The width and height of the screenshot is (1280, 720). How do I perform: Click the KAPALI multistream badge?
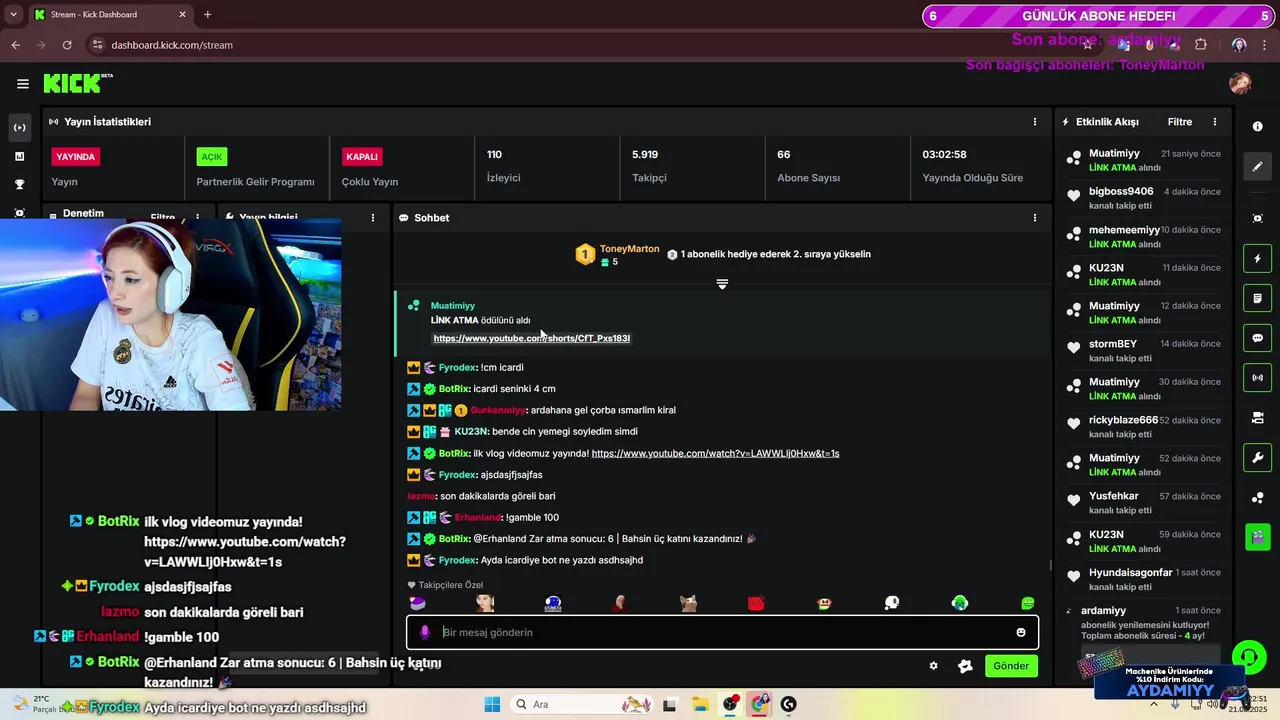point(362,157)
